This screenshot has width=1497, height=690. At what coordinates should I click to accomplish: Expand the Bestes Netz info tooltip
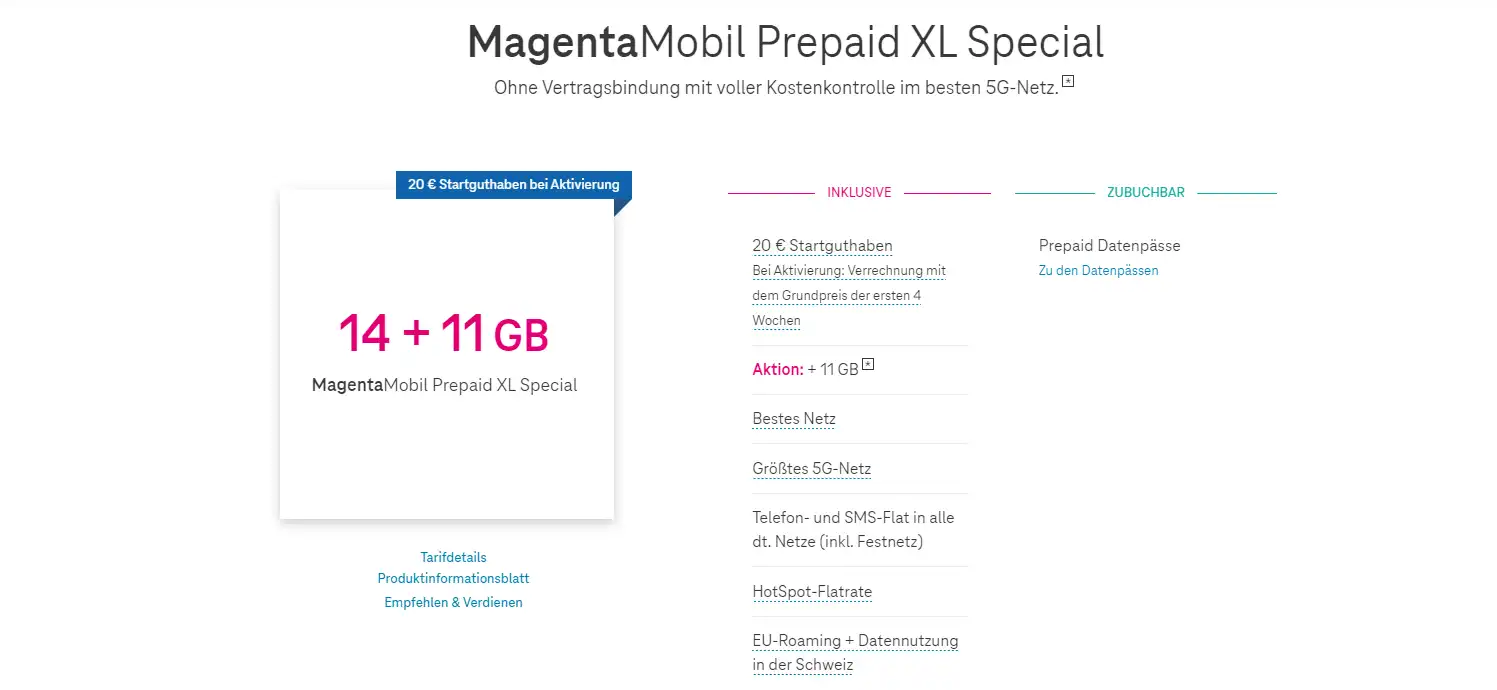[x=794, y=419]
